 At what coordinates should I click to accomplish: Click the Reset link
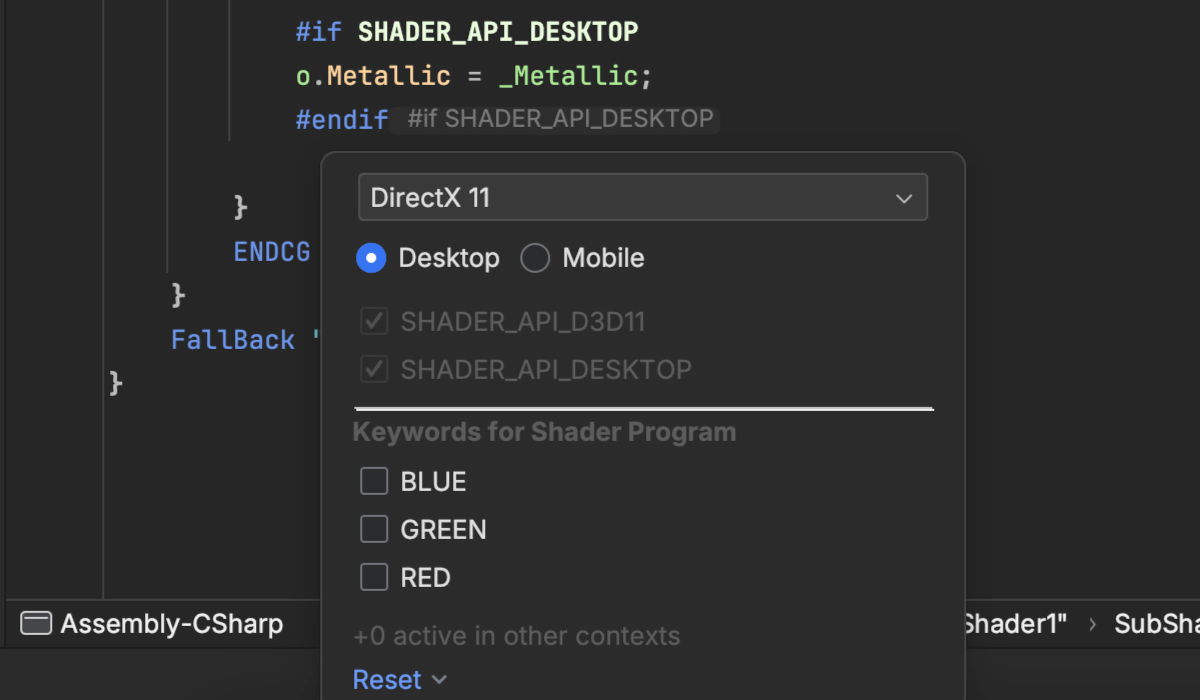(x=387, y=680)
